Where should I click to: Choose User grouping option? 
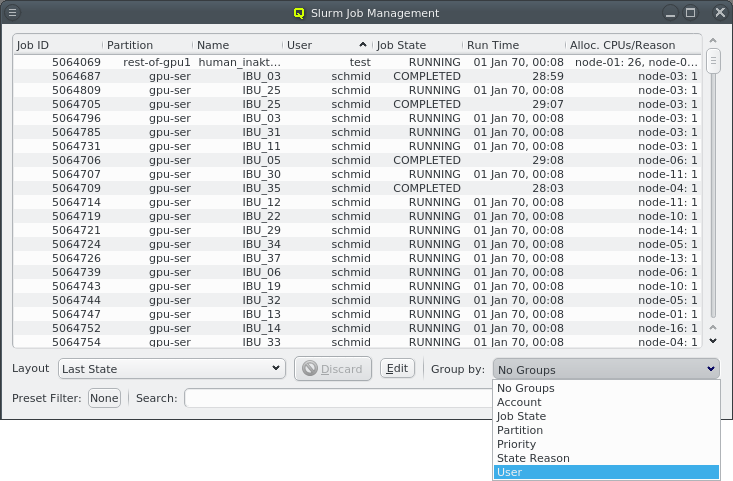click(606, 473)
